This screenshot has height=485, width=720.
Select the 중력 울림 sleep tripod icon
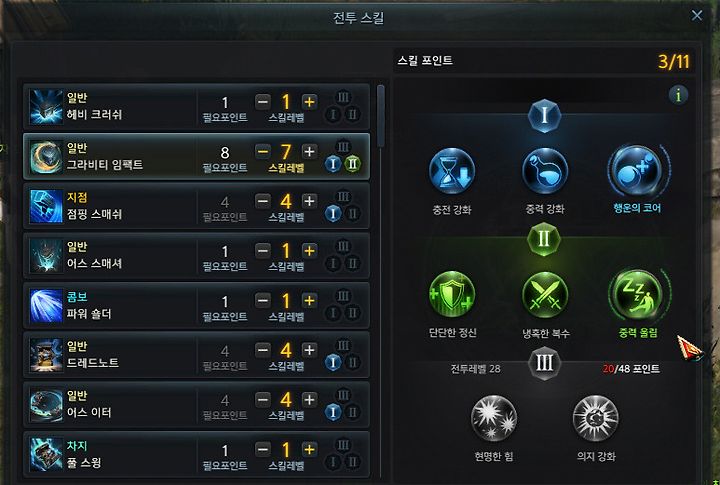tap(637, 294)
